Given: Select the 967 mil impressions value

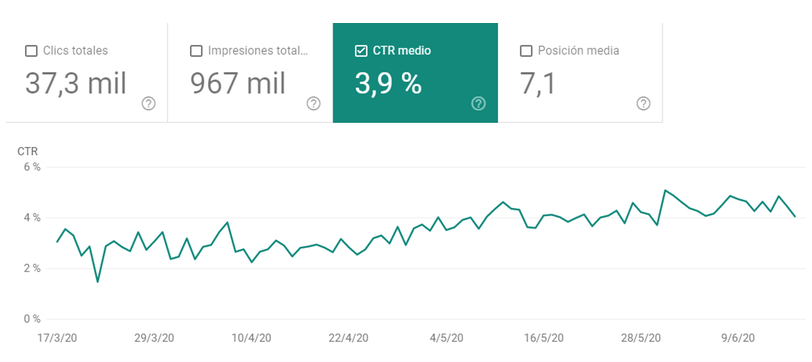Looking at the screenshot, I should click(x=238, y=84).
